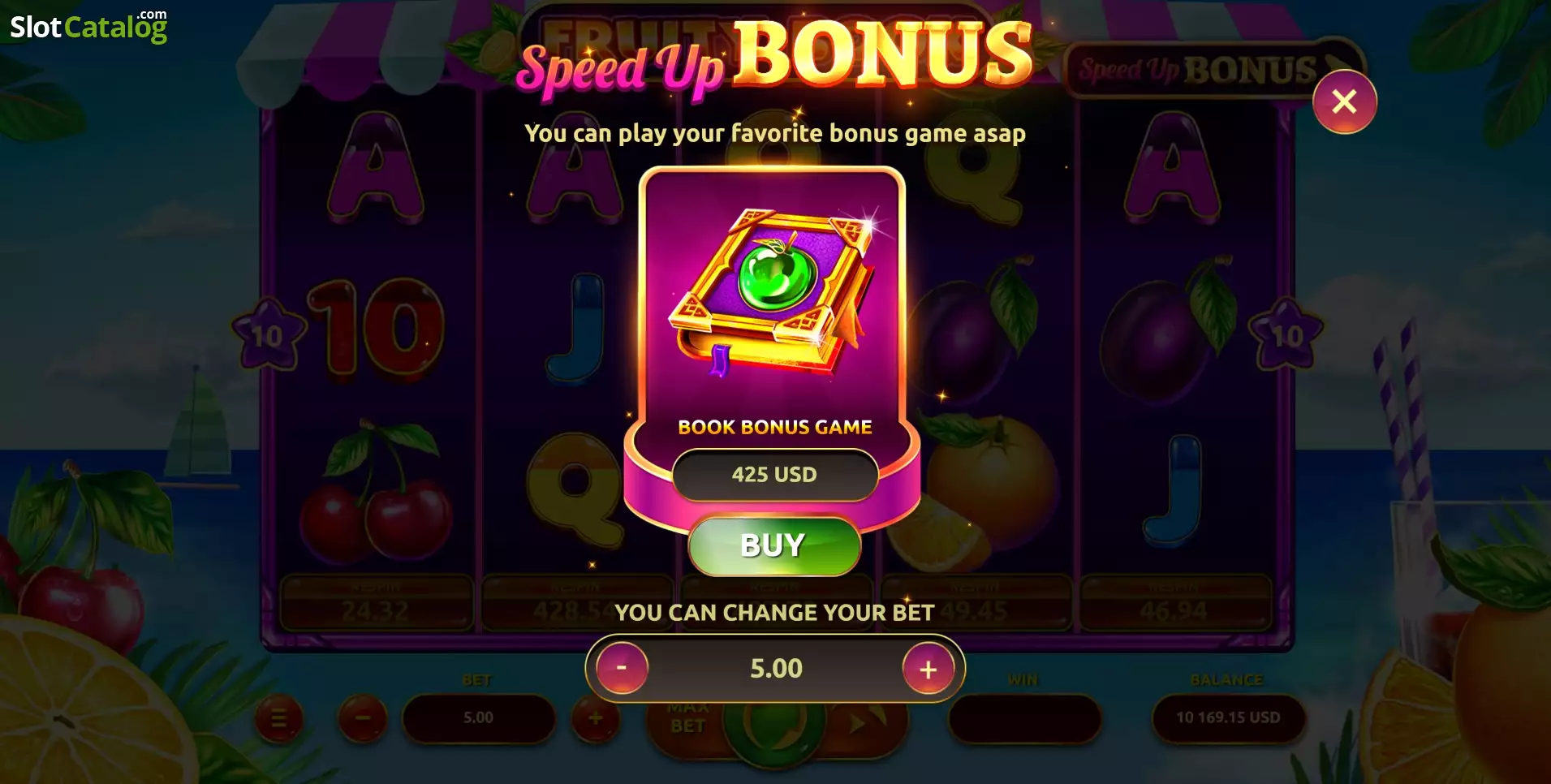Click the bottom bar minus bet icon
The image size is (1551, 784).
pyautogui.click(x=362, y=717)
